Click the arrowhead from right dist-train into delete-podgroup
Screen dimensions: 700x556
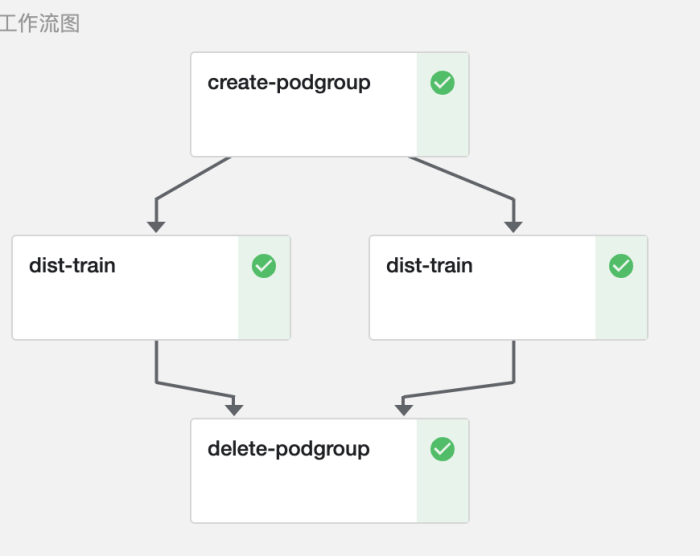coord(404,409)
